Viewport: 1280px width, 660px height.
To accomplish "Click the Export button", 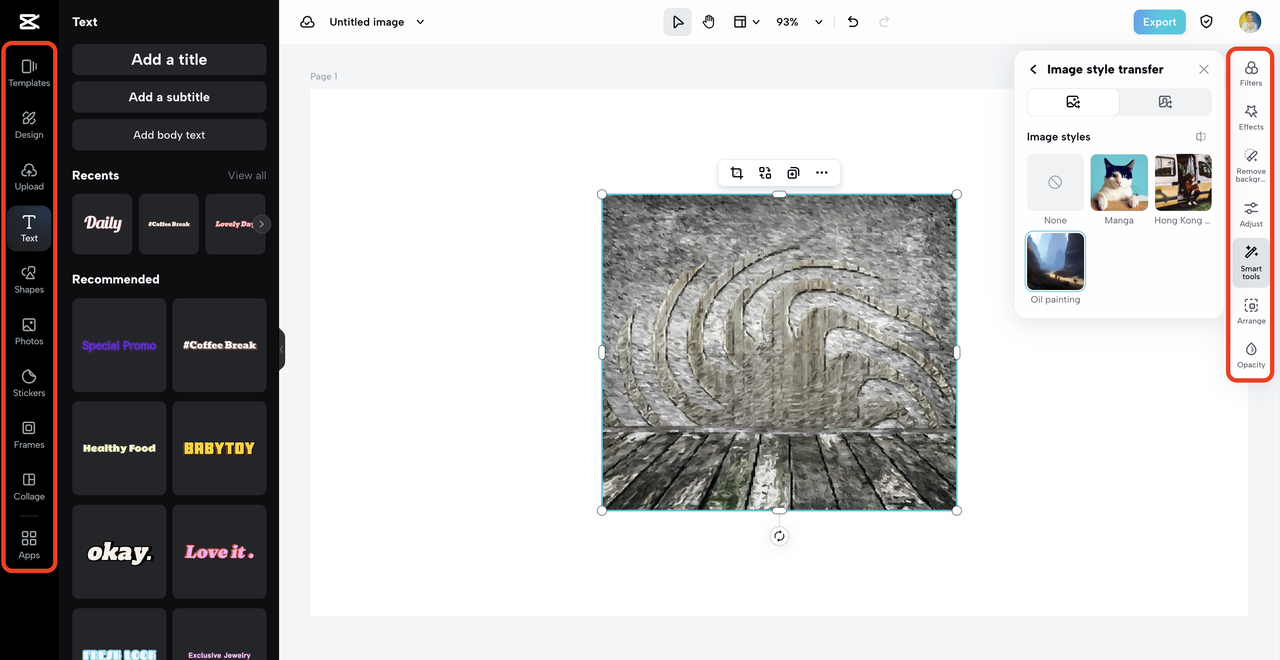I will 1159,22.
